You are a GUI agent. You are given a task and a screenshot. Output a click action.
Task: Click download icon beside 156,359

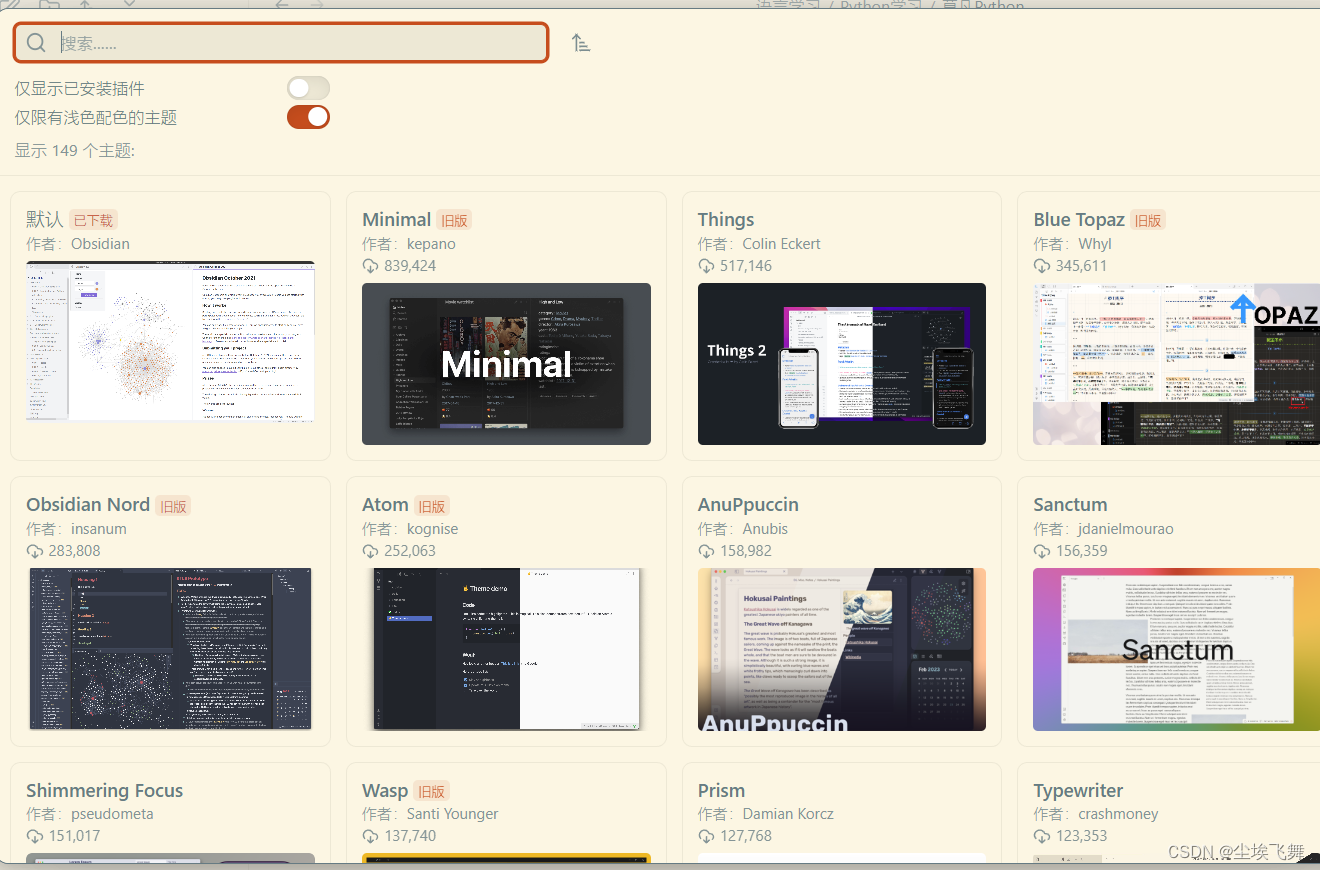click(1042, 551)
